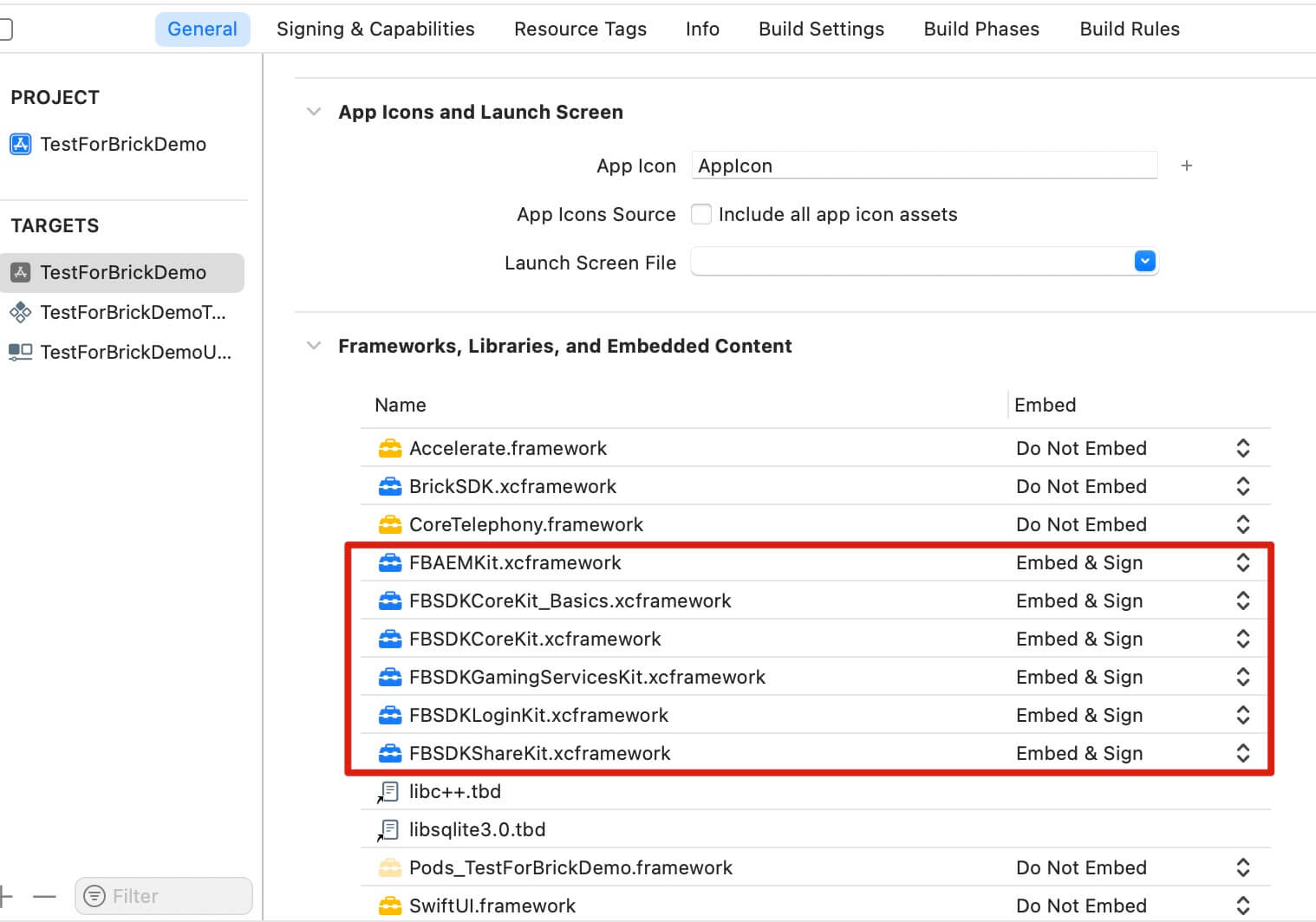Open the Launch Screen File dropdown
The height and width of the screenshot is (922, 1316).
point(1144,261)
